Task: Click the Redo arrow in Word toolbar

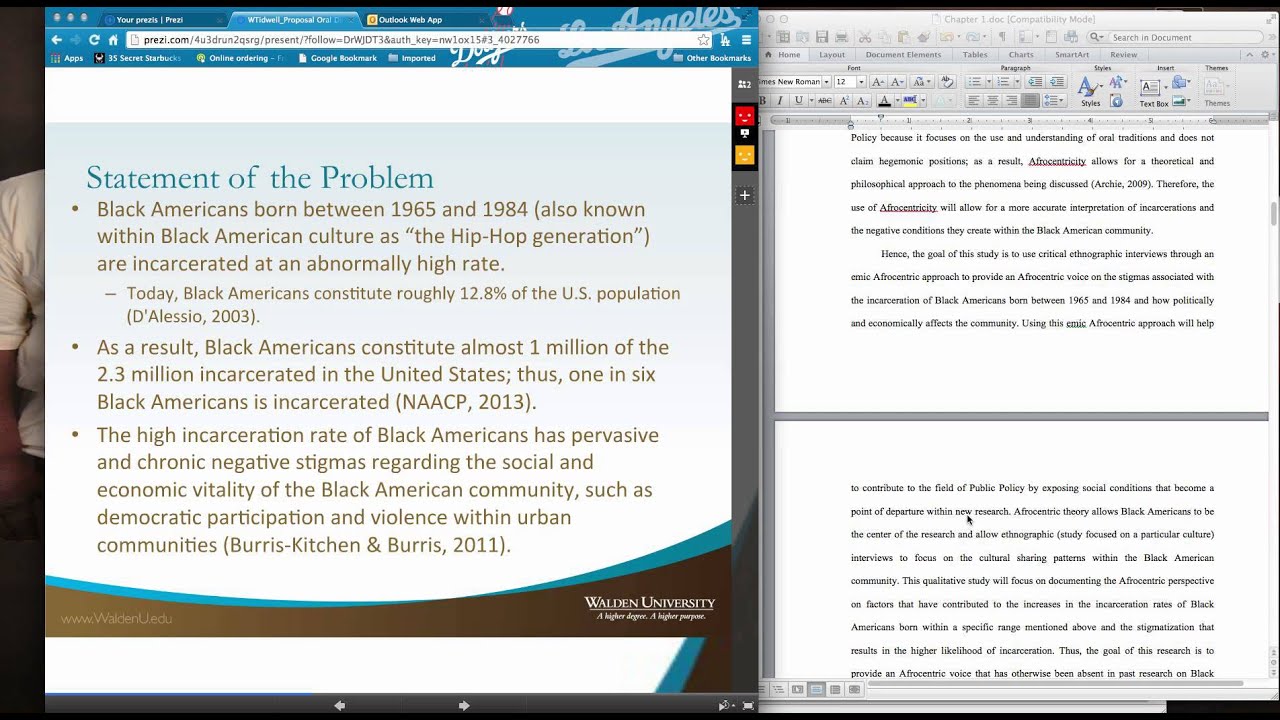Action: (973, 37)
